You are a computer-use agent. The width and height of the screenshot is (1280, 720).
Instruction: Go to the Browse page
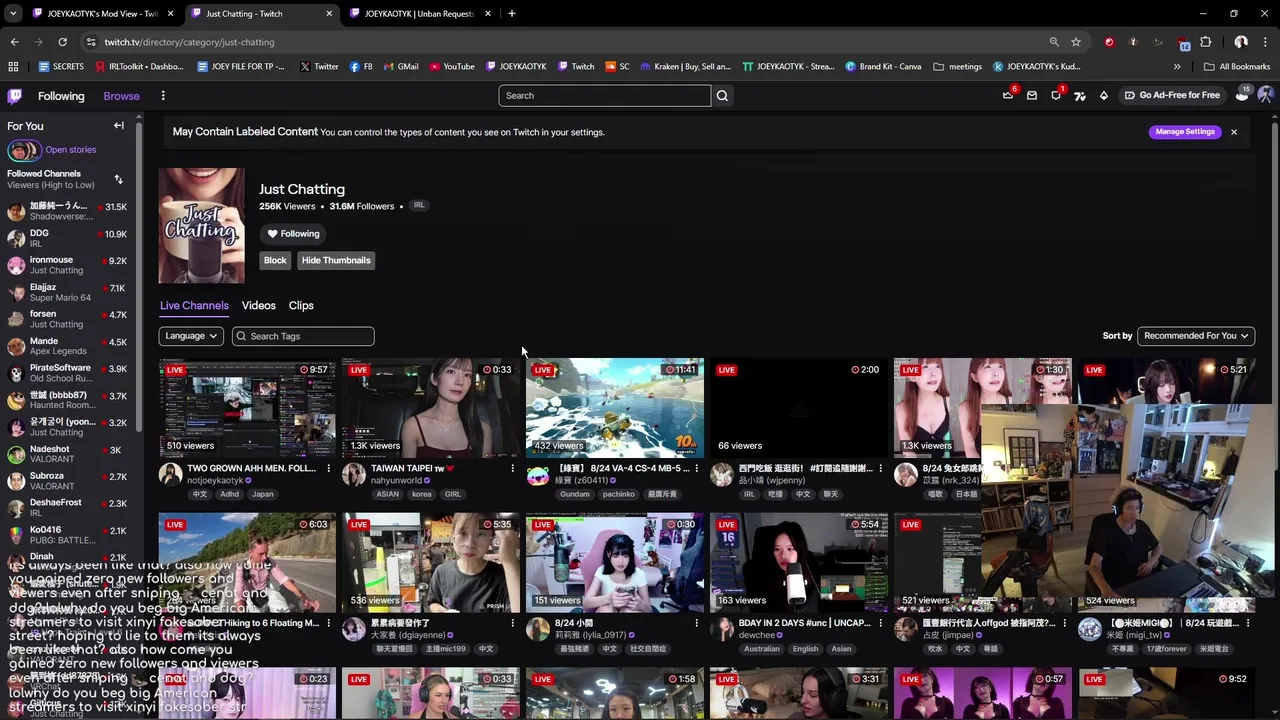121,96
